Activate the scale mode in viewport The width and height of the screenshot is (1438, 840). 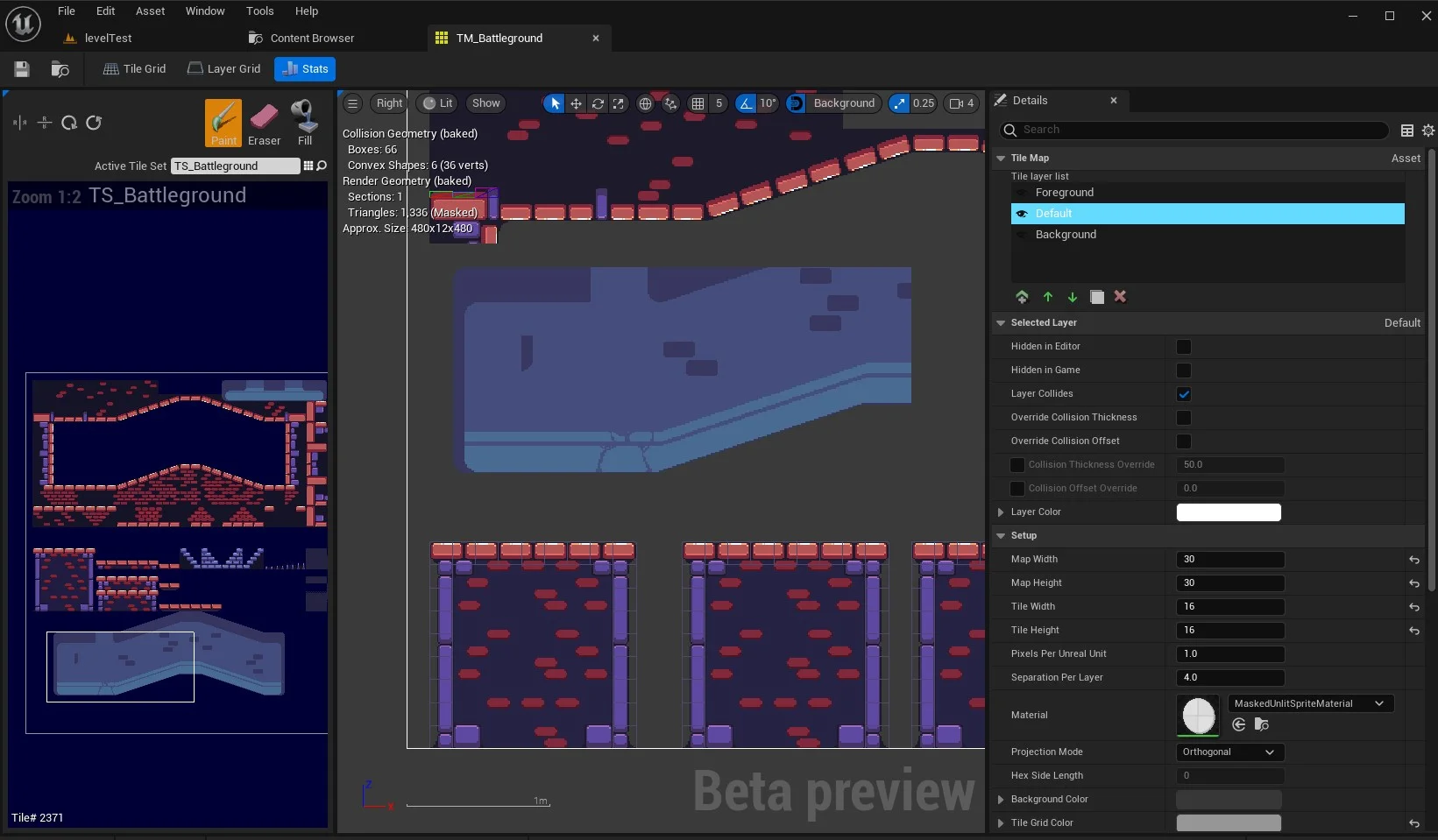tap(619, 103)
